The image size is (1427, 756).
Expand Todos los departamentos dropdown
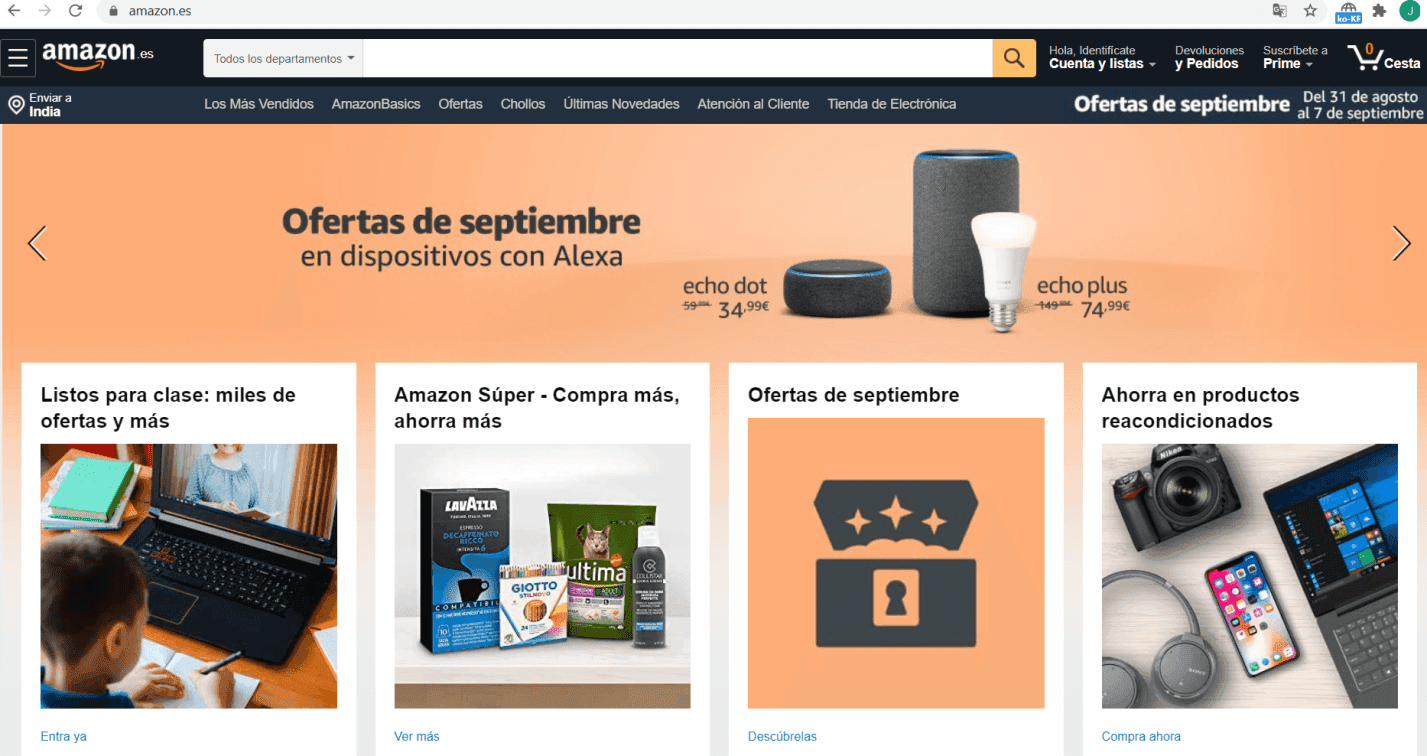pyautogui.click(x=283, y=58)
